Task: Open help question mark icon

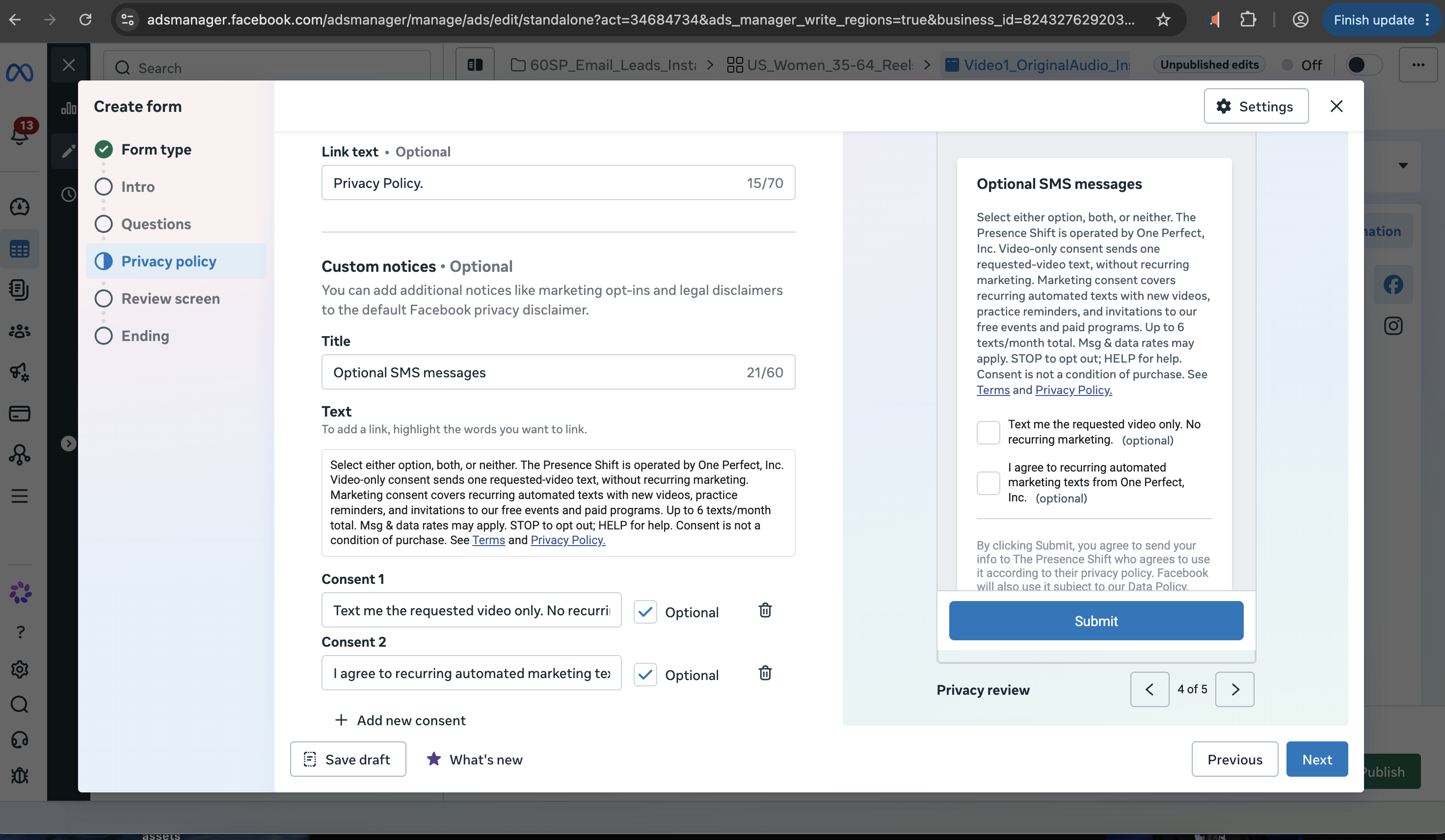Action: [x=21, y=632]
